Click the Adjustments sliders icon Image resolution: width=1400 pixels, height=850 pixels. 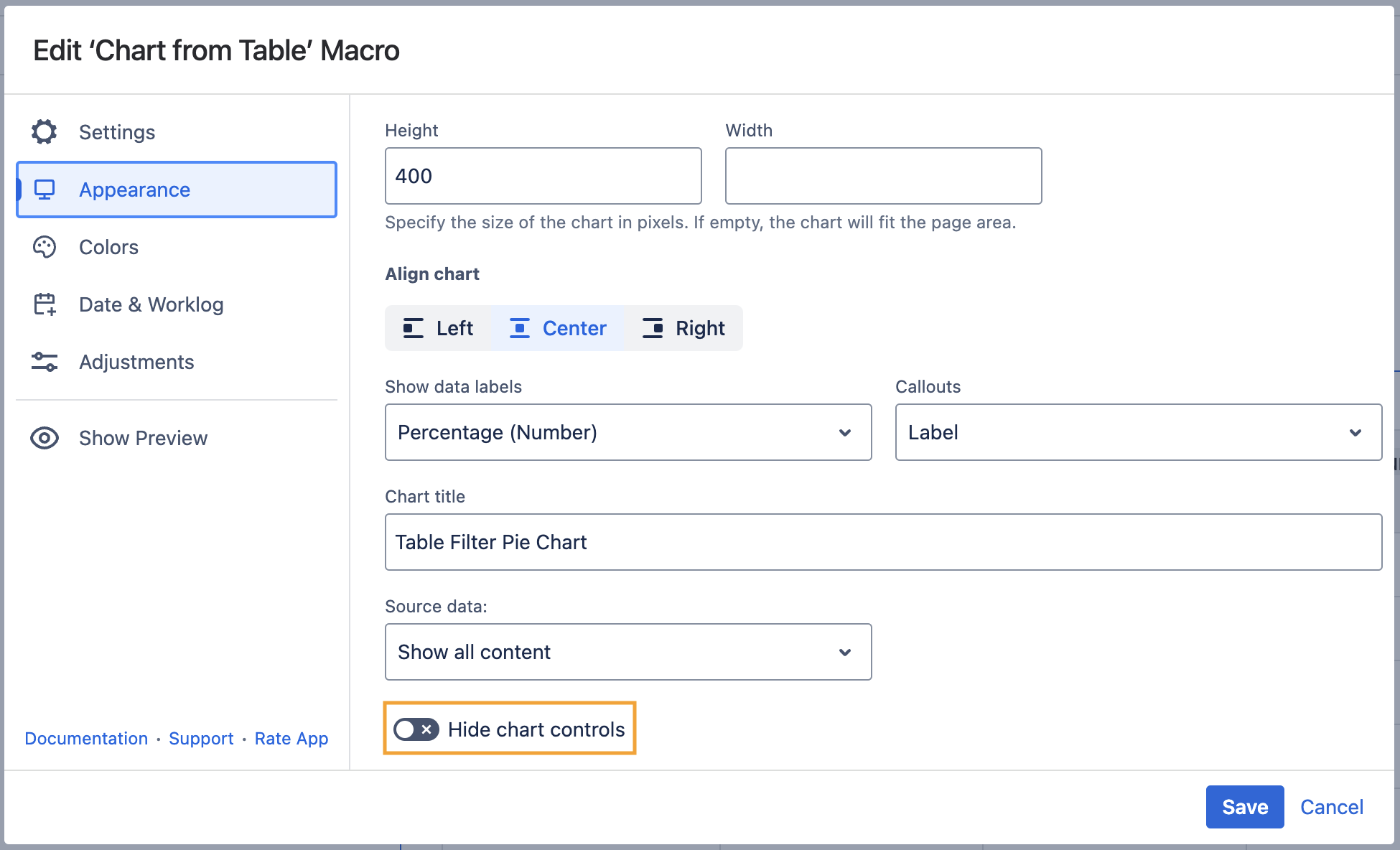point(45,362)
